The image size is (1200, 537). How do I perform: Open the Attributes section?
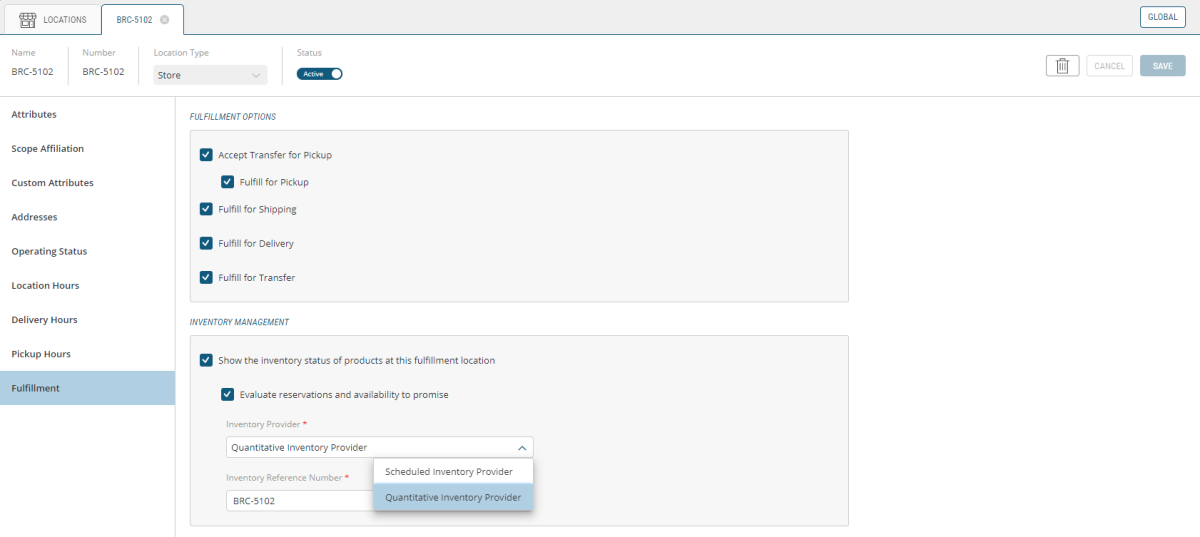(x=34, y=115)
